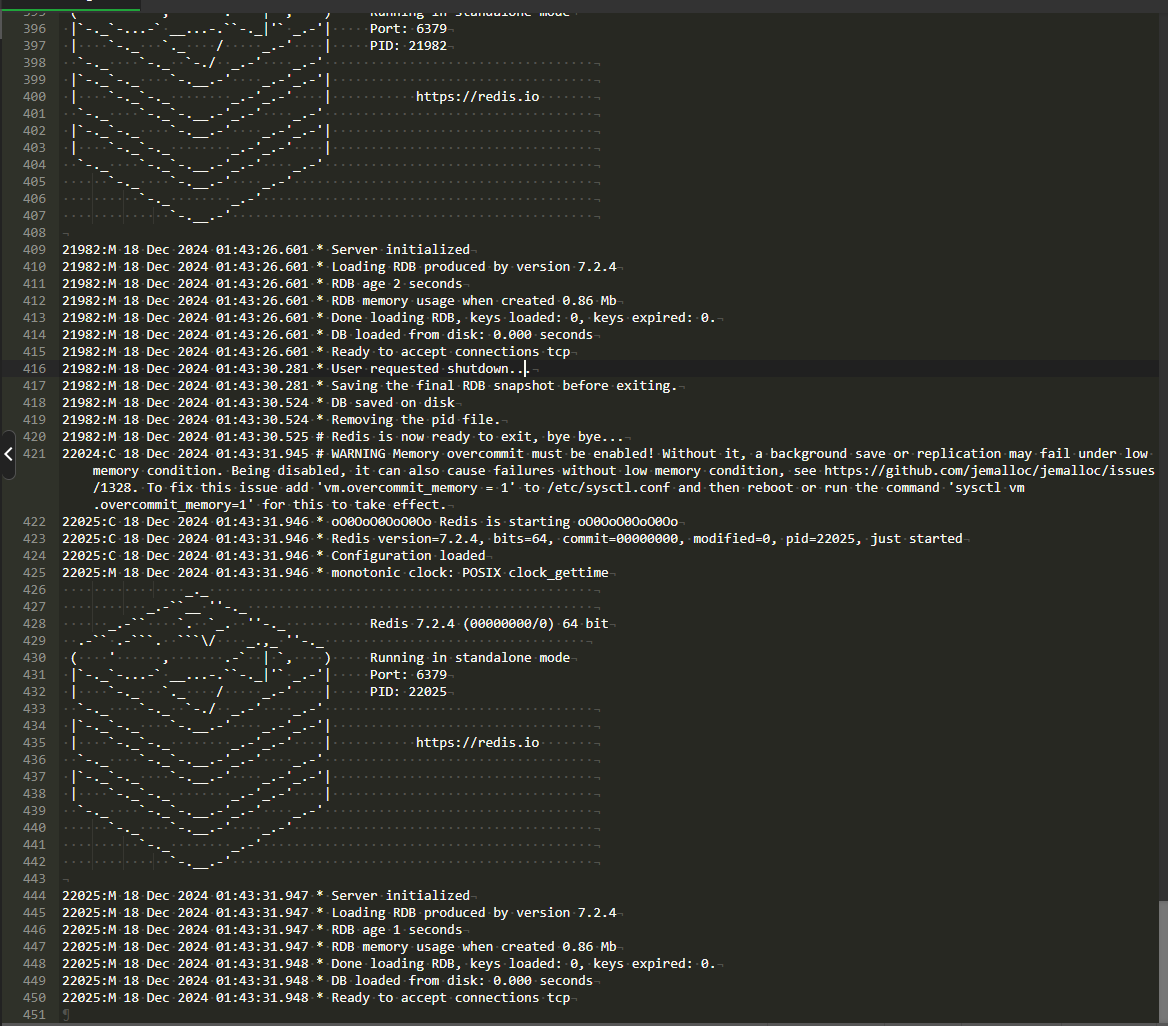The image size is (1168, 1026).
Task: Click "RDB memory usage when created" on line 447
Action: point(442,948)
